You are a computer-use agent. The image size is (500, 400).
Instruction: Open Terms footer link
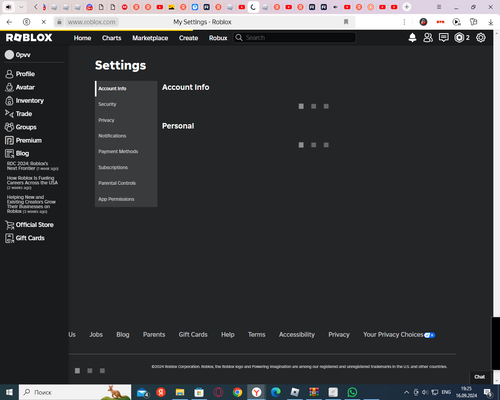(x=257, y=335)
